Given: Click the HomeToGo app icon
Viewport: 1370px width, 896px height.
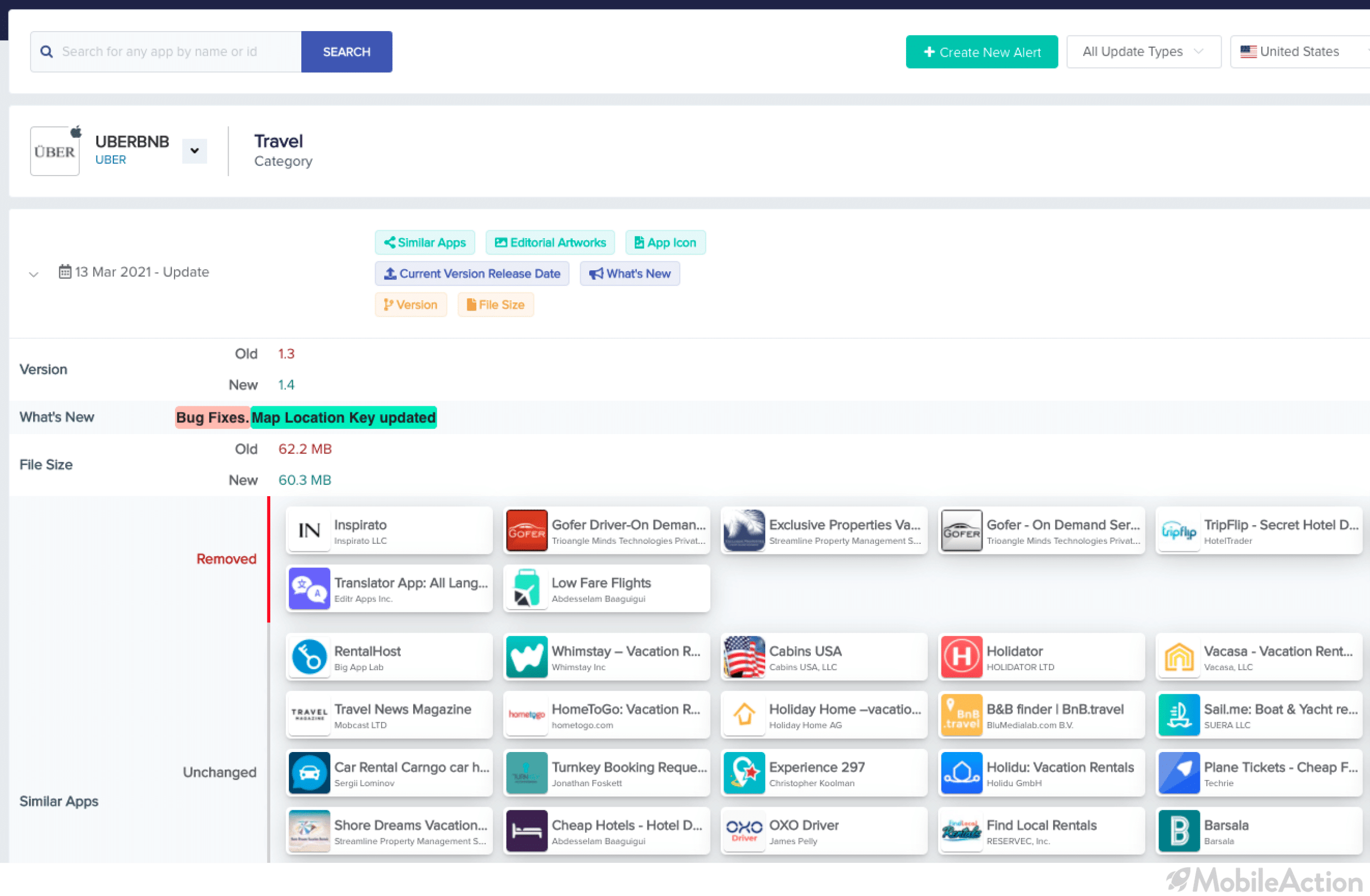Looking at the screenshot, I should 527,715.
